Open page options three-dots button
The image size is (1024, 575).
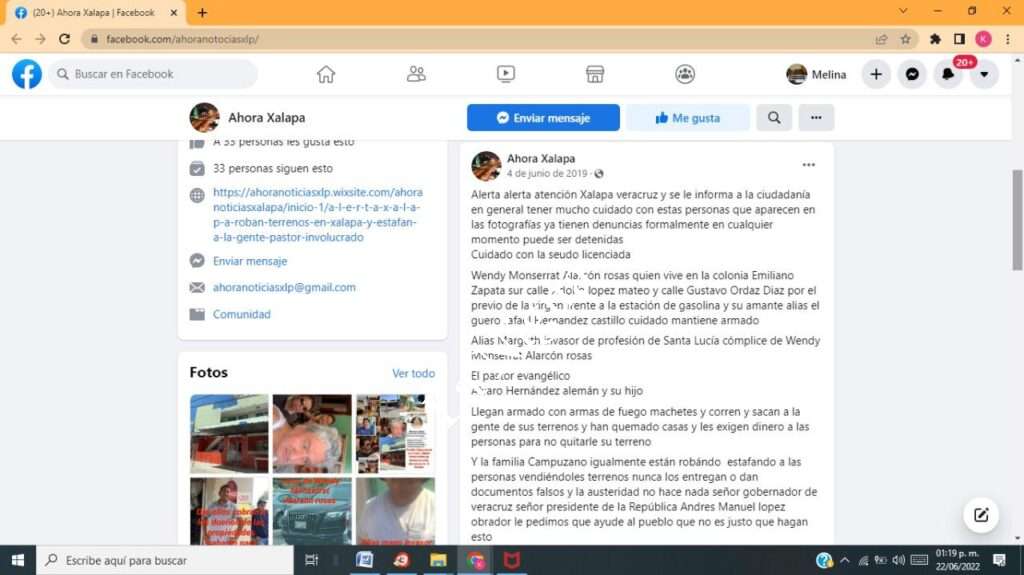816,118
